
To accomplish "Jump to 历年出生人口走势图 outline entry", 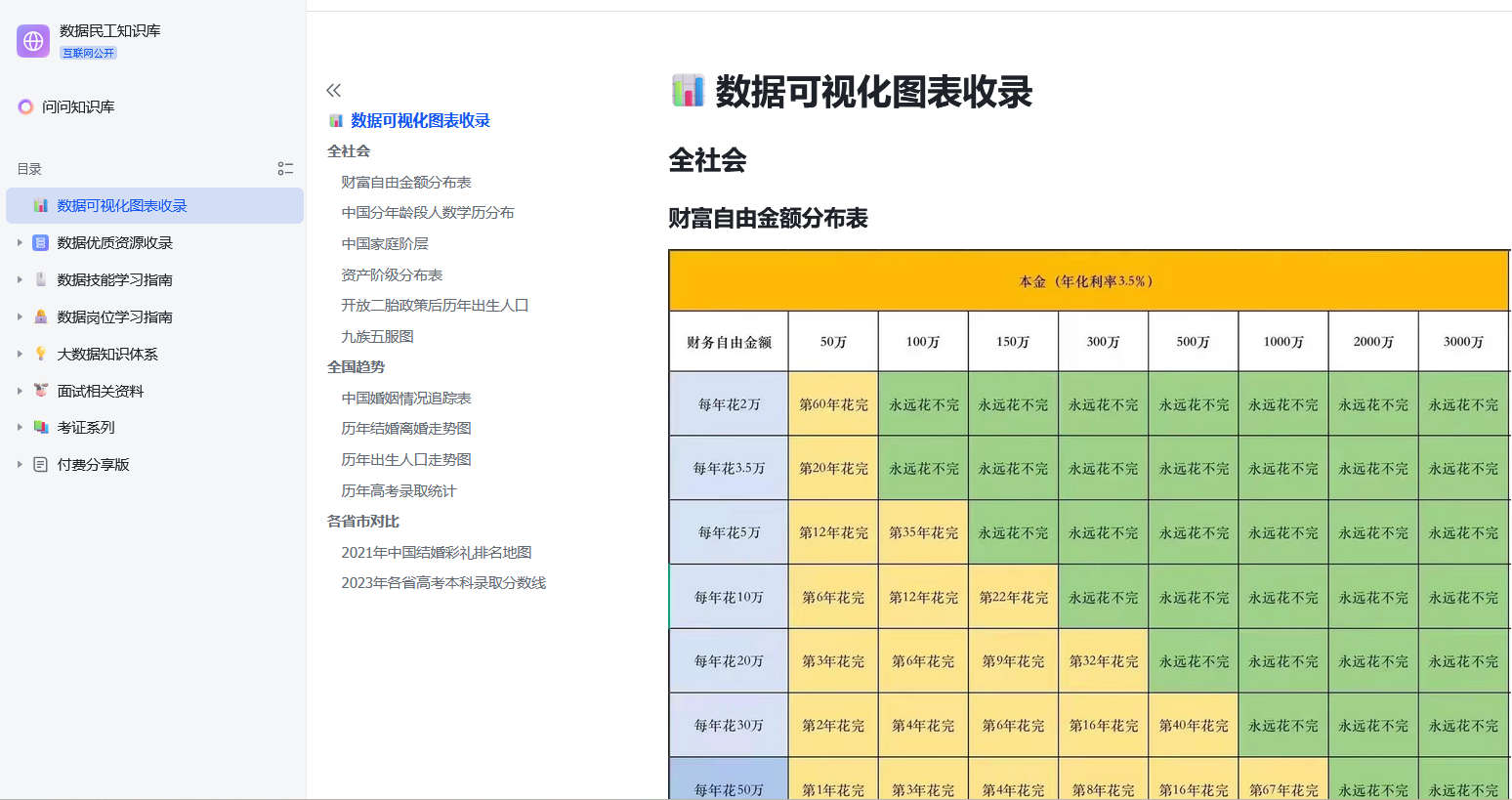I will point(406,460).
